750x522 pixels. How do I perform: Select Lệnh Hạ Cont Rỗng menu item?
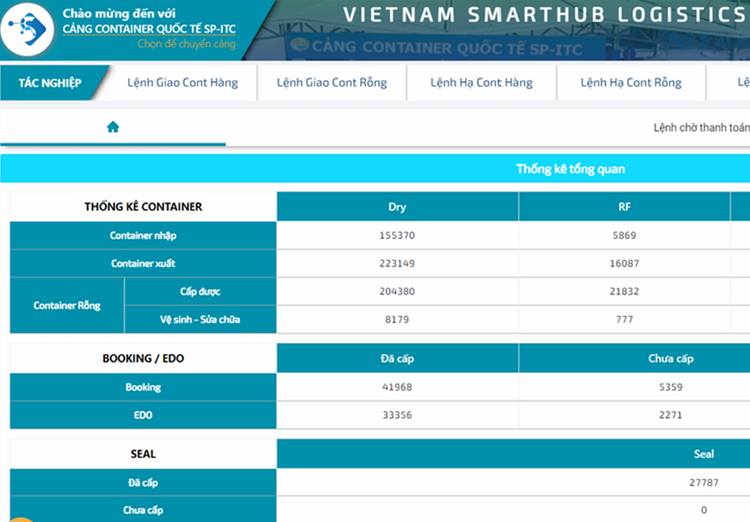point(631,83)
